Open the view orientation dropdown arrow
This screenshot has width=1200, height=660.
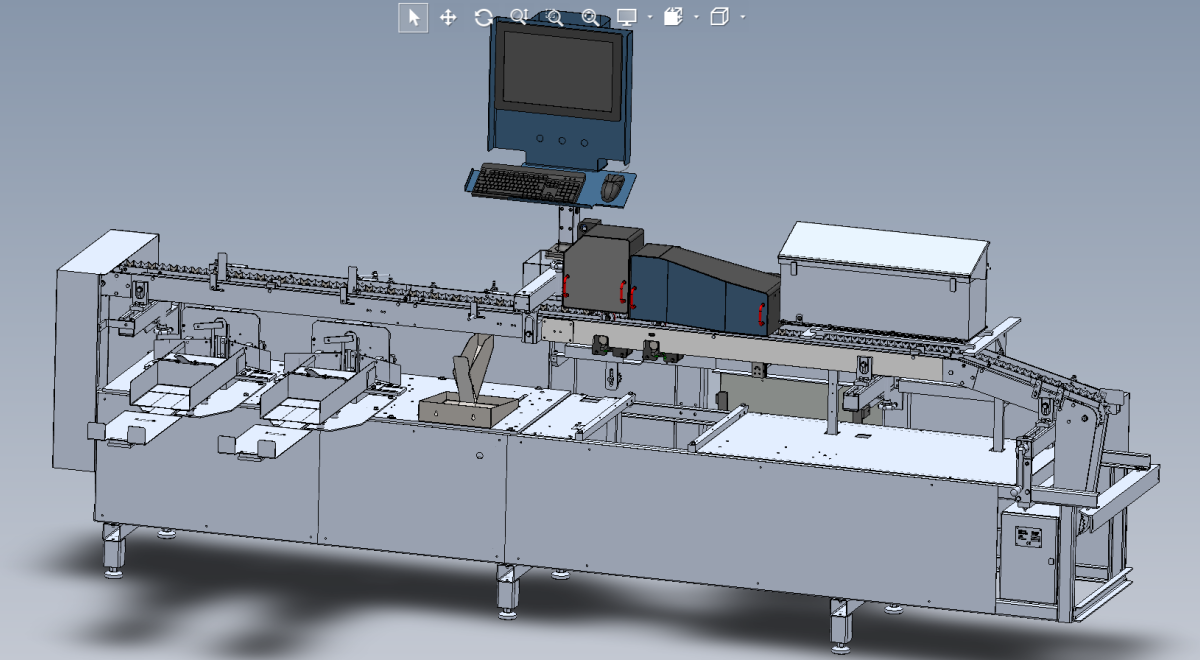point(743,17)
